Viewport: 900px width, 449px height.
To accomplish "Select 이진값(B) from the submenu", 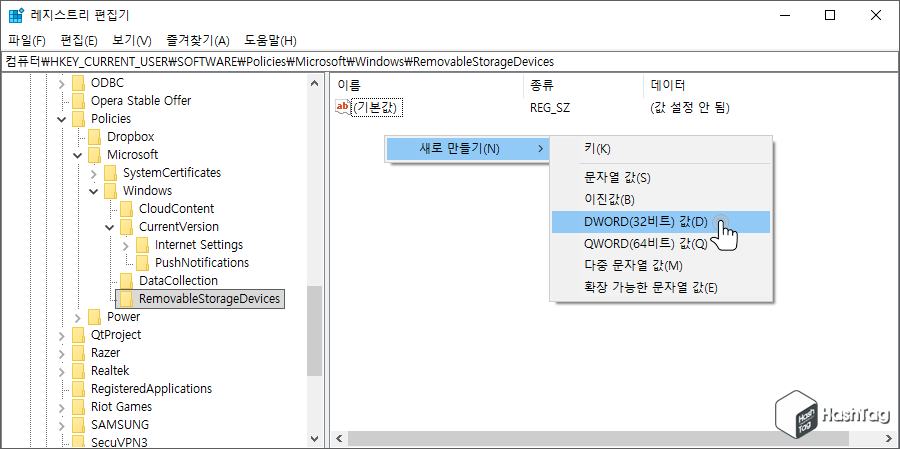I will point(661,200).
